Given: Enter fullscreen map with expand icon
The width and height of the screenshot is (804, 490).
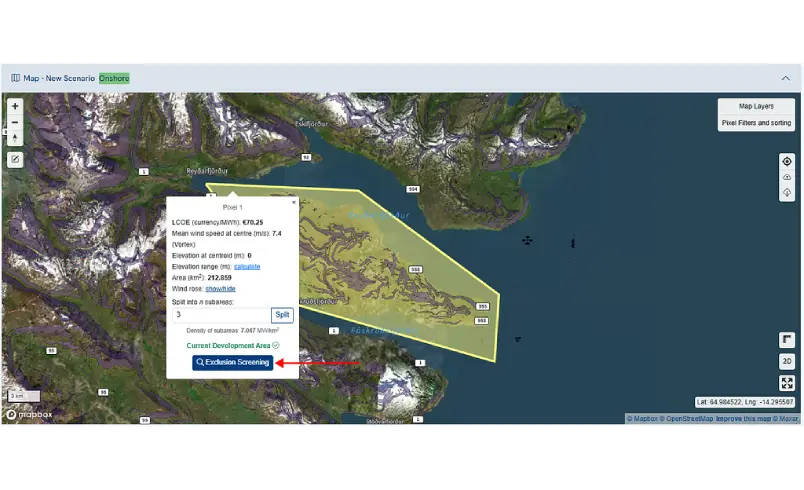Looking at the screenshot, I should pos(787,383).
